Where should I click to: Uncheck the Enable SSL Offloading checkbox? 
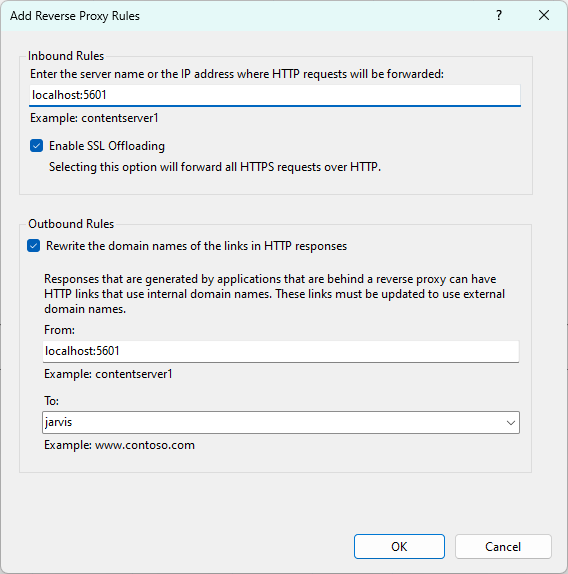pyautogui.click(x=36, y=146)
